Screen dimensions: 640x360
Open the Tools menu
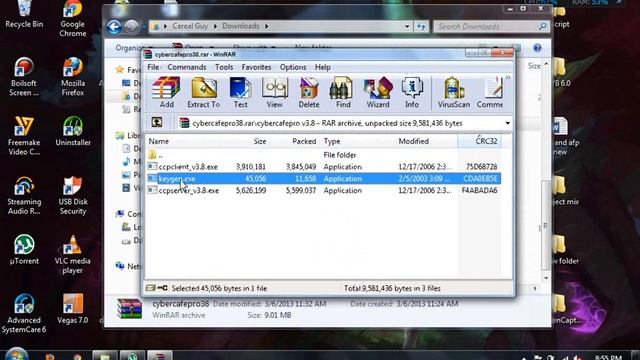coord(224,67)
